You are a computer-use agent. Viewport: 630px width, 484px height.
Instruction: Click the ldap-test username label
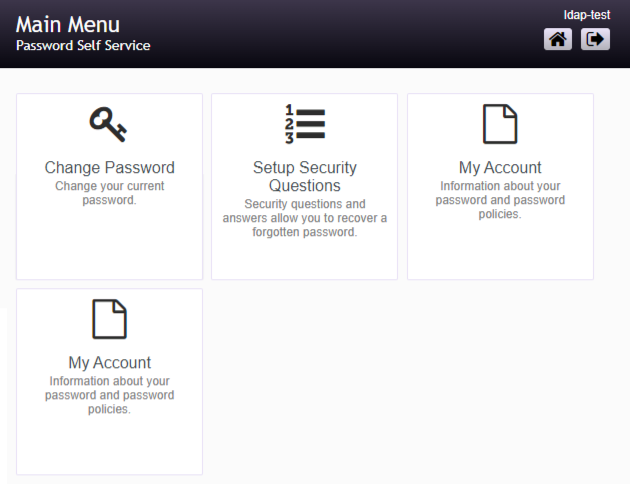click(586, 15)
